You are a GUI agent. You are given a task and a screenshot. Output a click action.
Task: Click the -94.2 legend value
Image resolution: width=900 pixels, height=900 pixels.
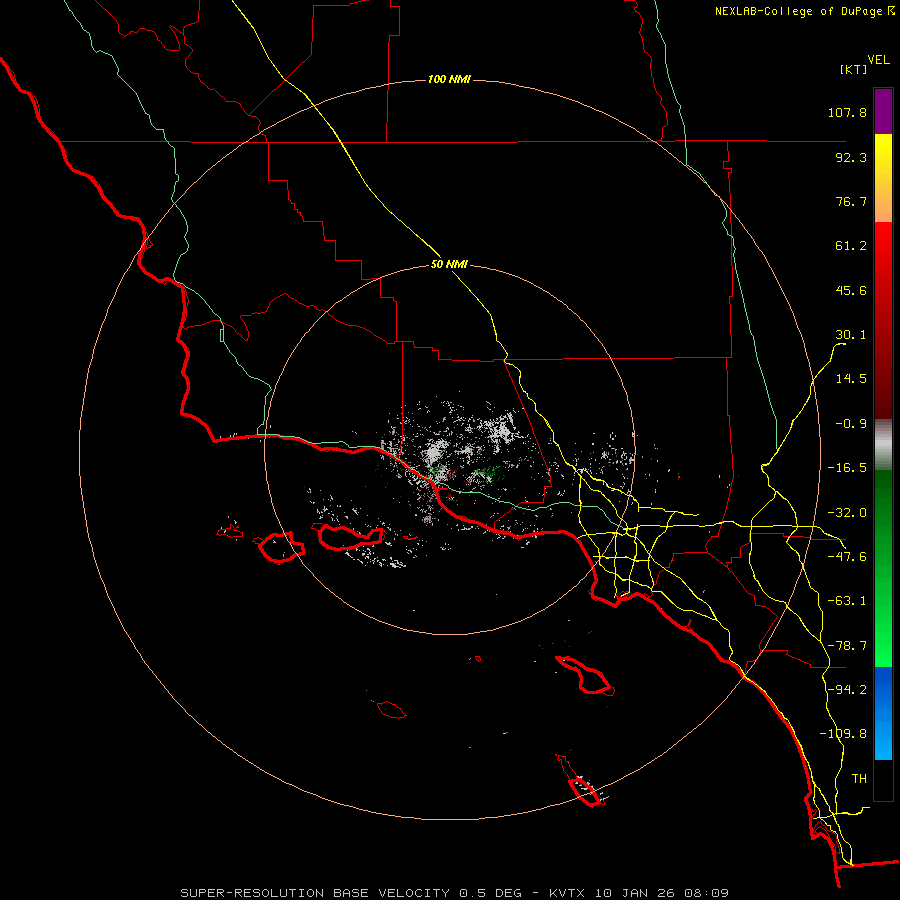click(x=847, y=690)
